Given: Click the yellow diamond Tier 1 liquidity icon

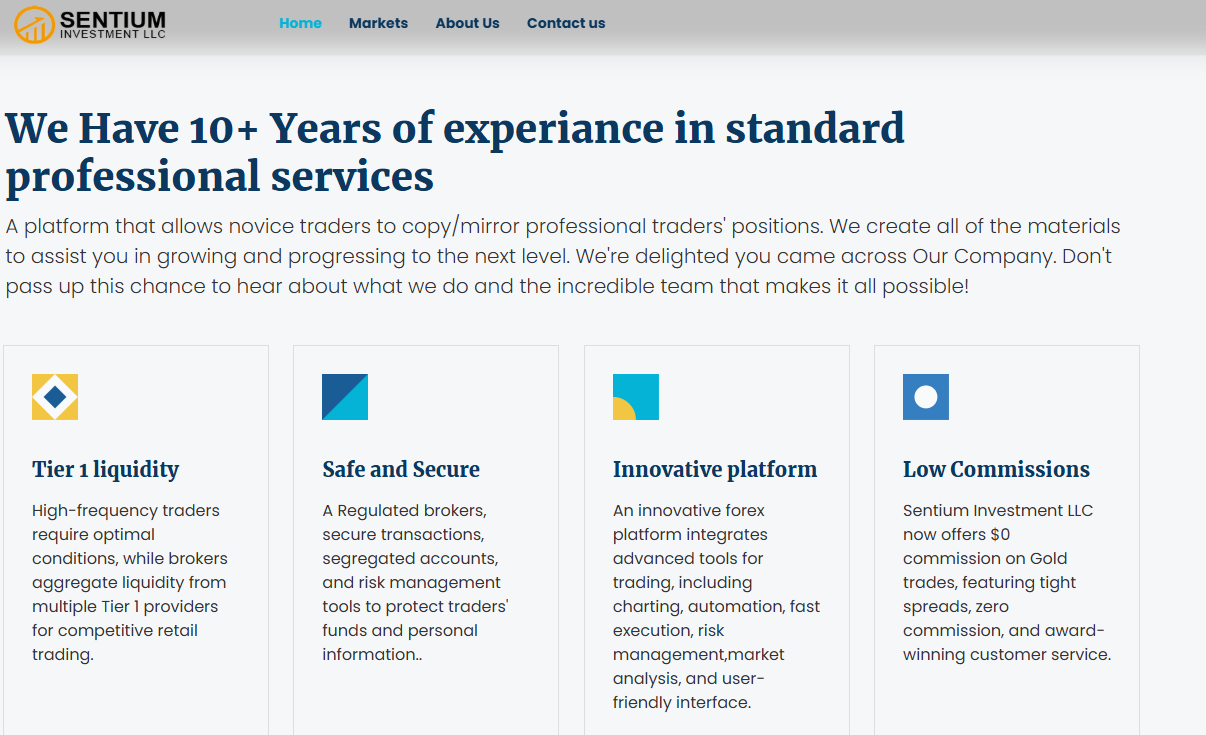Looking at the screenshot, I should (55, 397).
